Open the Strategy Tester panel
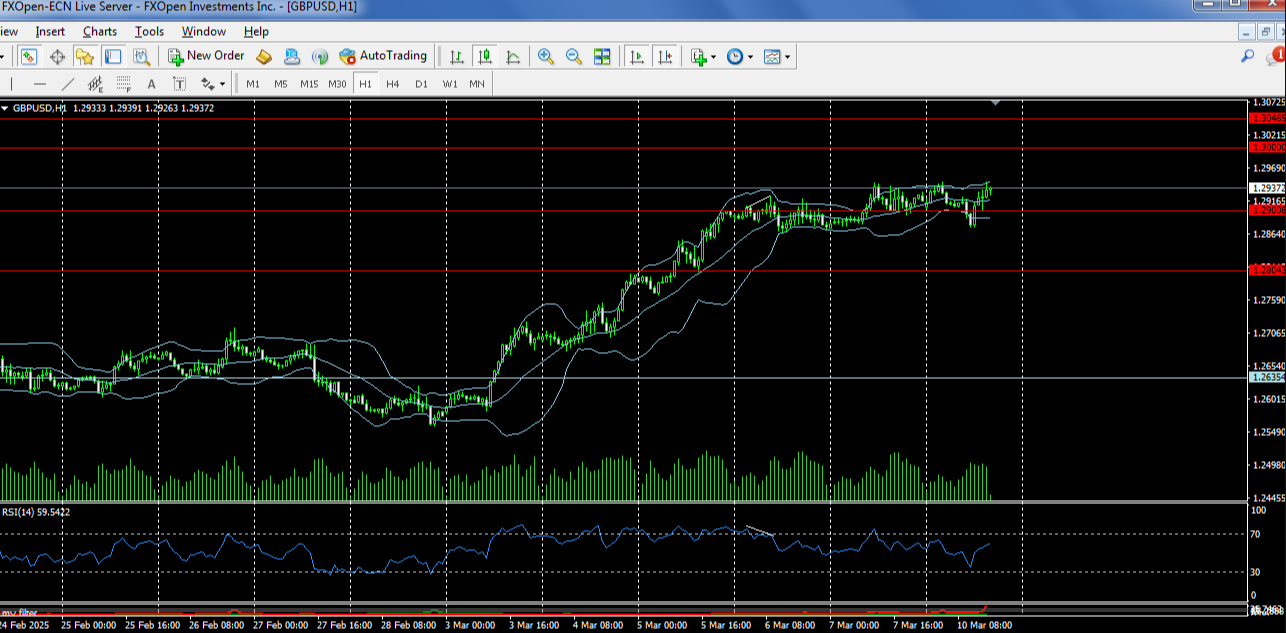 click(x=141, y=57)
